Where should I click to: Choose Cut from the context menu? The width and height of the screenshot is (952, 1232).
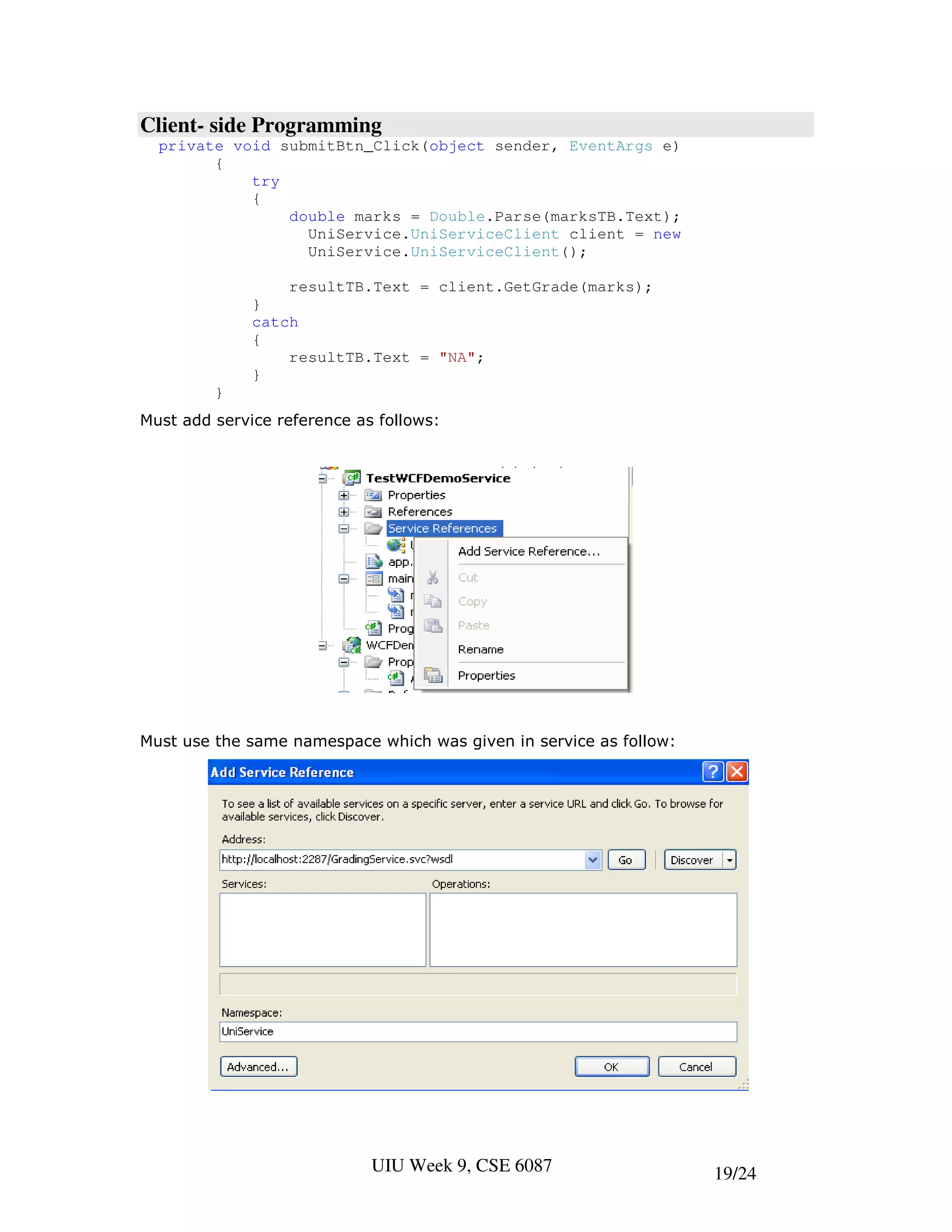(468, 577)
